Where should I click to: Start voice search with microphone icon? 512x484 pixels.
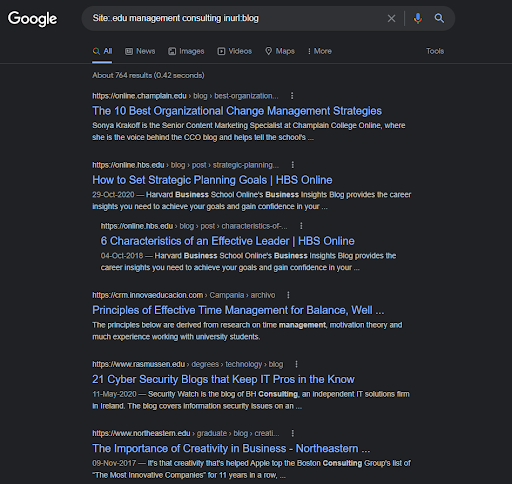tap(418, 18)
